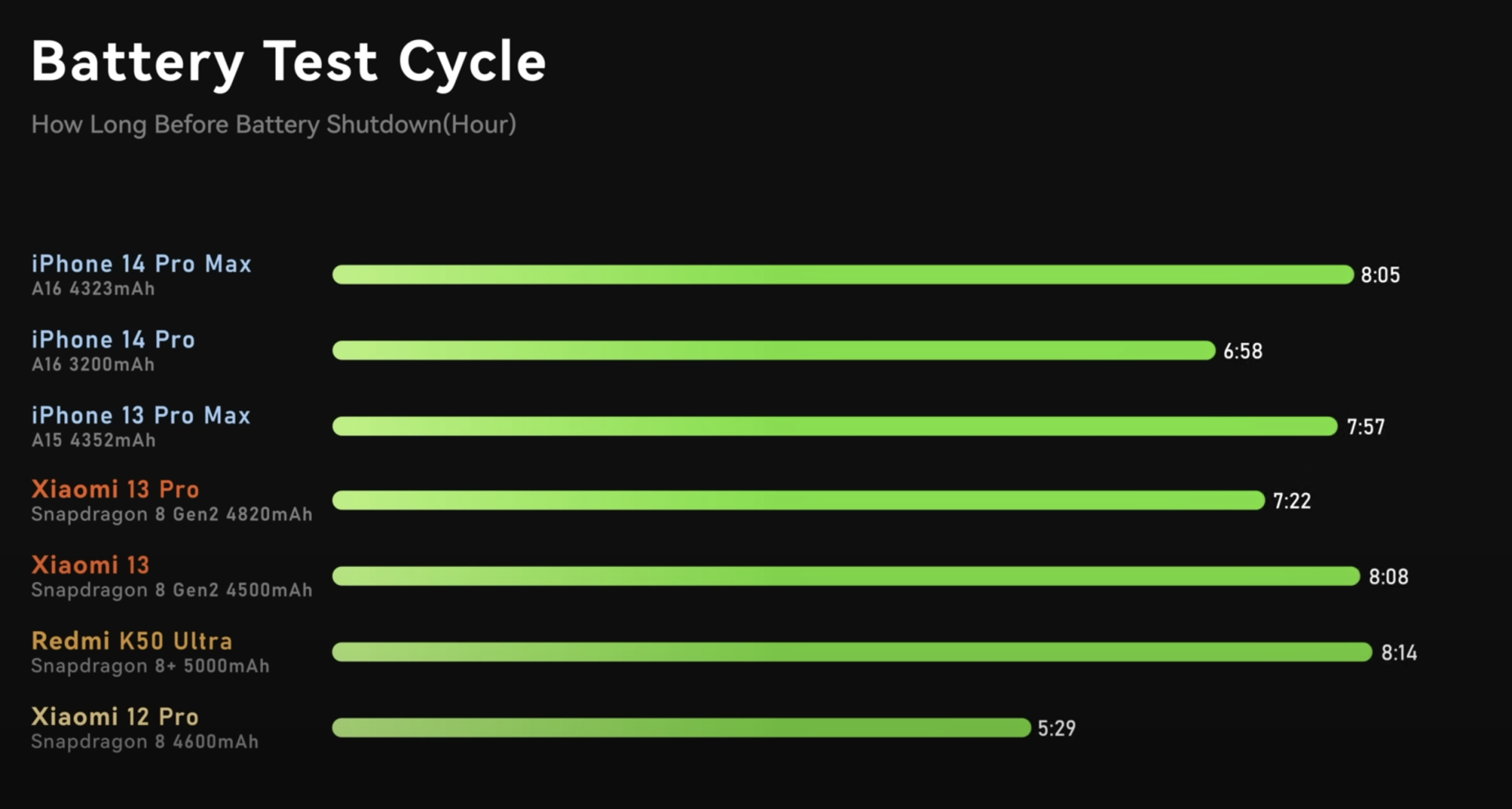This screenshot has height=809, width=1512.
Task: Click the iPhone 14 Pro green bar
Action: click(x=774, y=350)
